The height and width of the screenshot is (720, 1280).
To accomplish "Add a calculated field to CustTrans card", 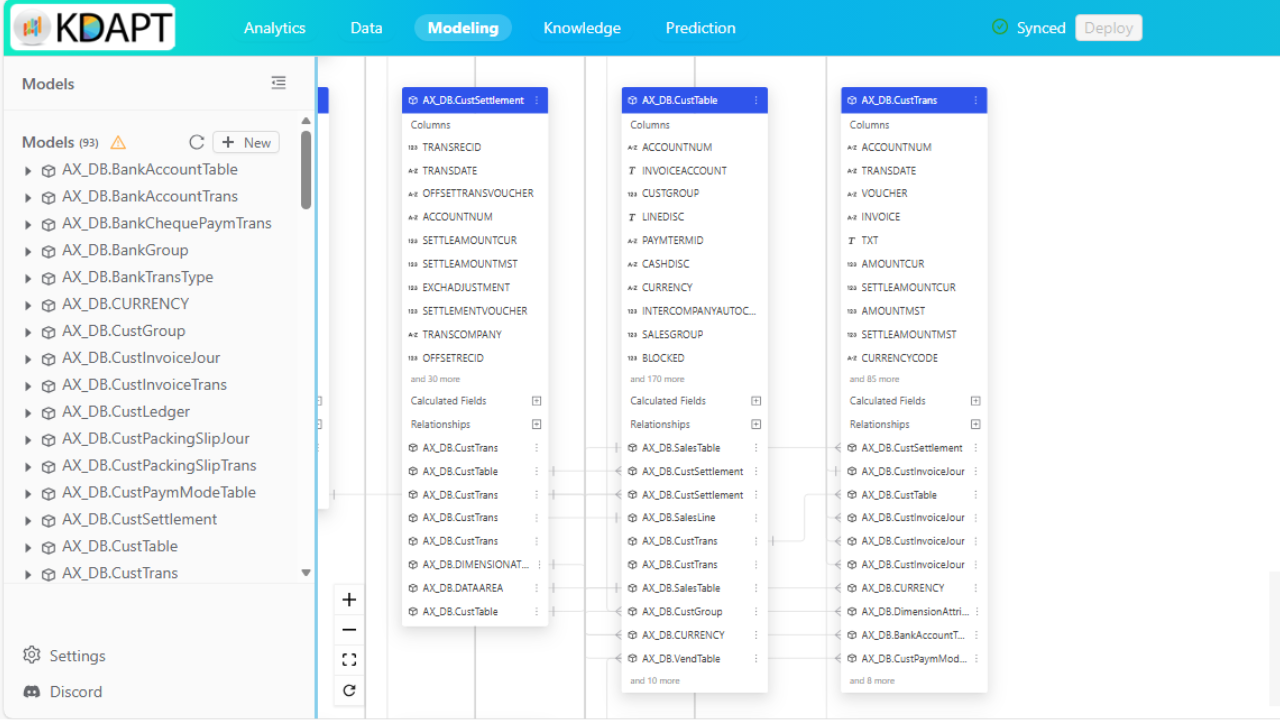I will pyautogui.click(x=976, y=401).
